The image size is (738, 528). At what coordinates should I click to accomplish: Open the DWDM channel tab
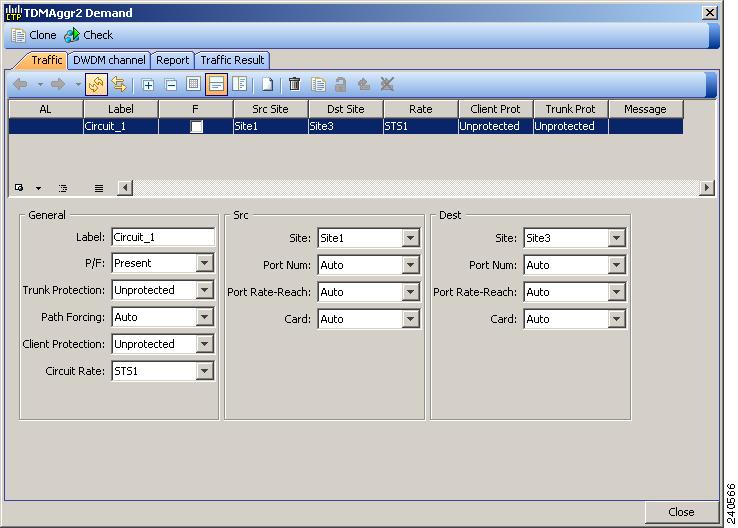click(109, 60)
